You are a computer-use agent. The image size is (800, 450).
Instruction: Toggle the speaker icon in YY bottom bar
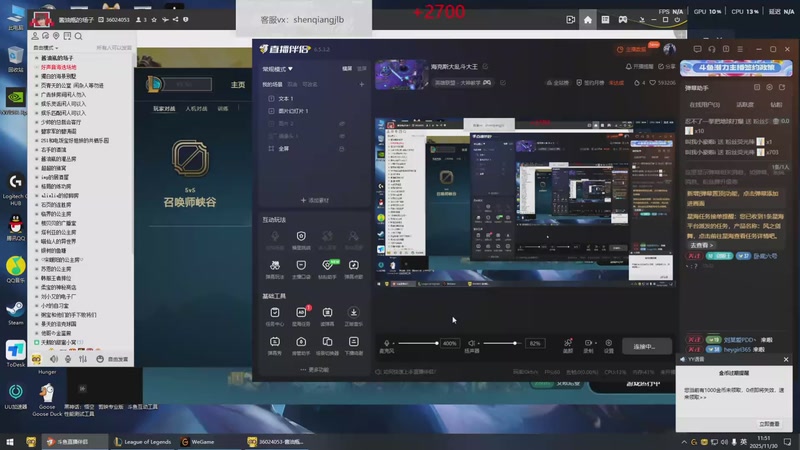[x=54, y=359]
